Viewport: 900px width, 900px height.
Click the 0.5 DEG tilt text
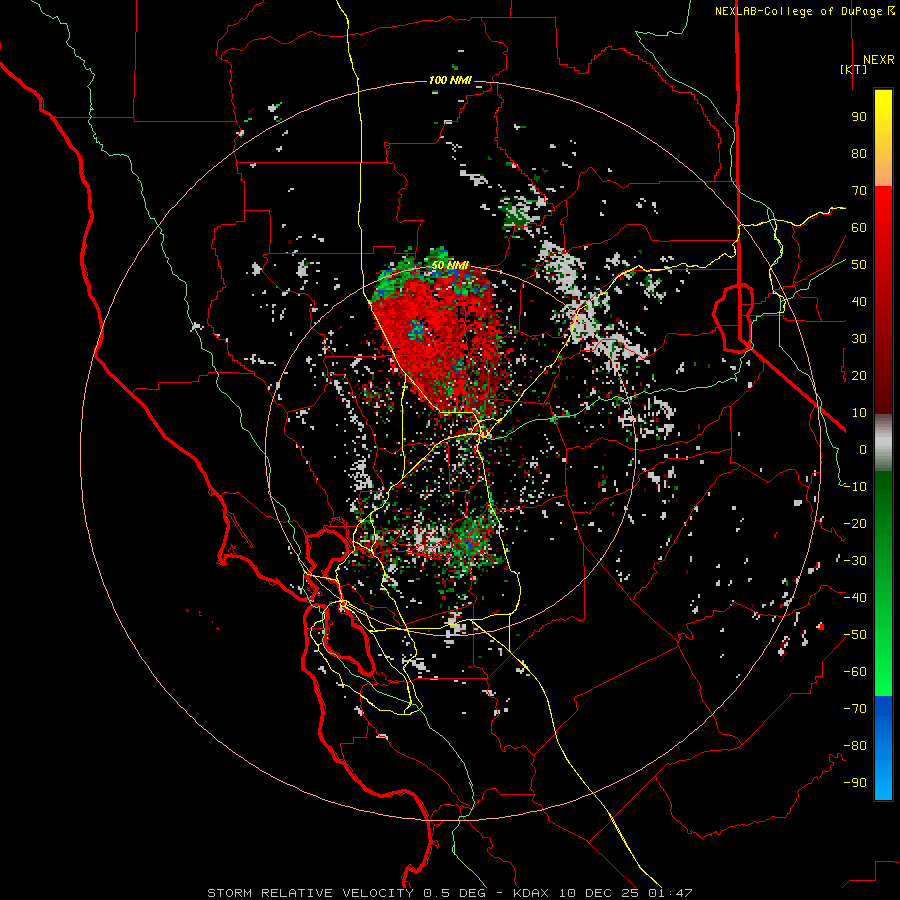click(455, 893)
